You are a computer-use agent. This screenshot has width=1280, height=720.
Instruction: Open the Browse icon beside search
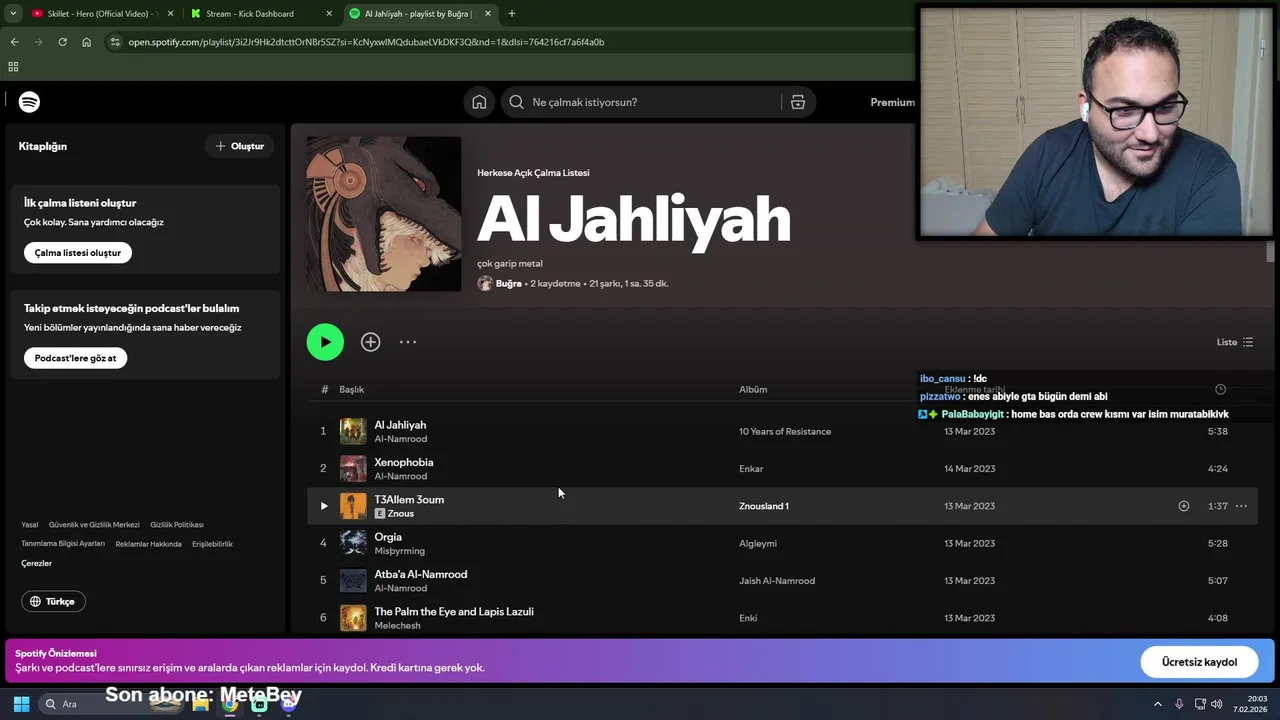(798, 102)
